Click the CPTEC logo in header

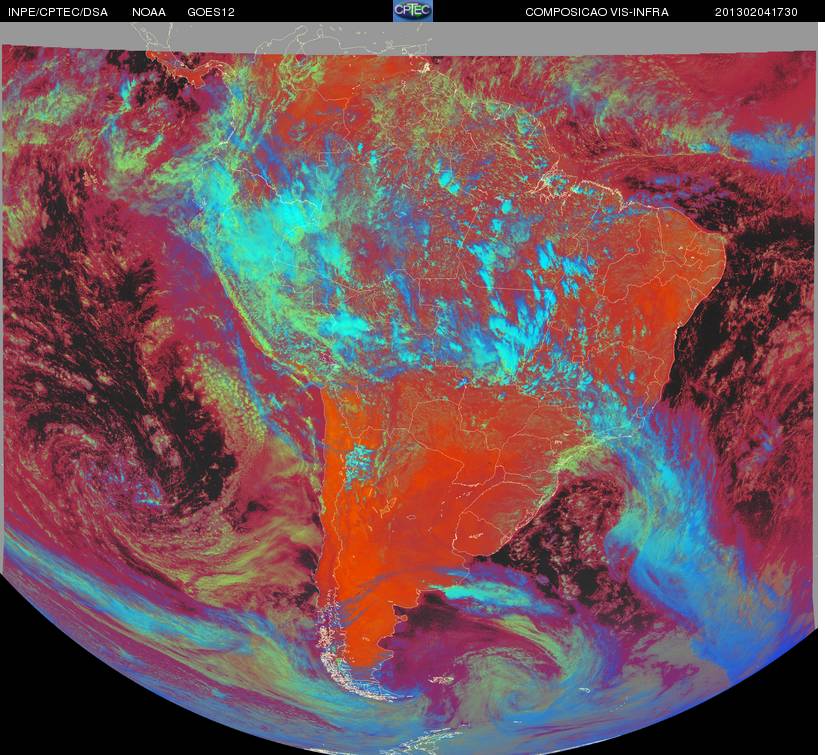coord(413,11)
